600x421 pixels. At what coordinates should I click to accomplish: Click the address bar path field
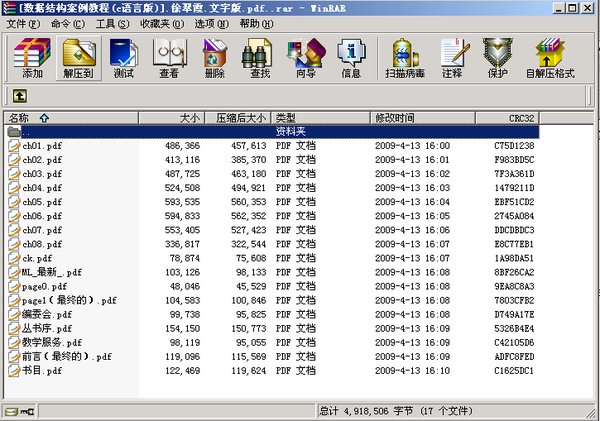point(306,96)
